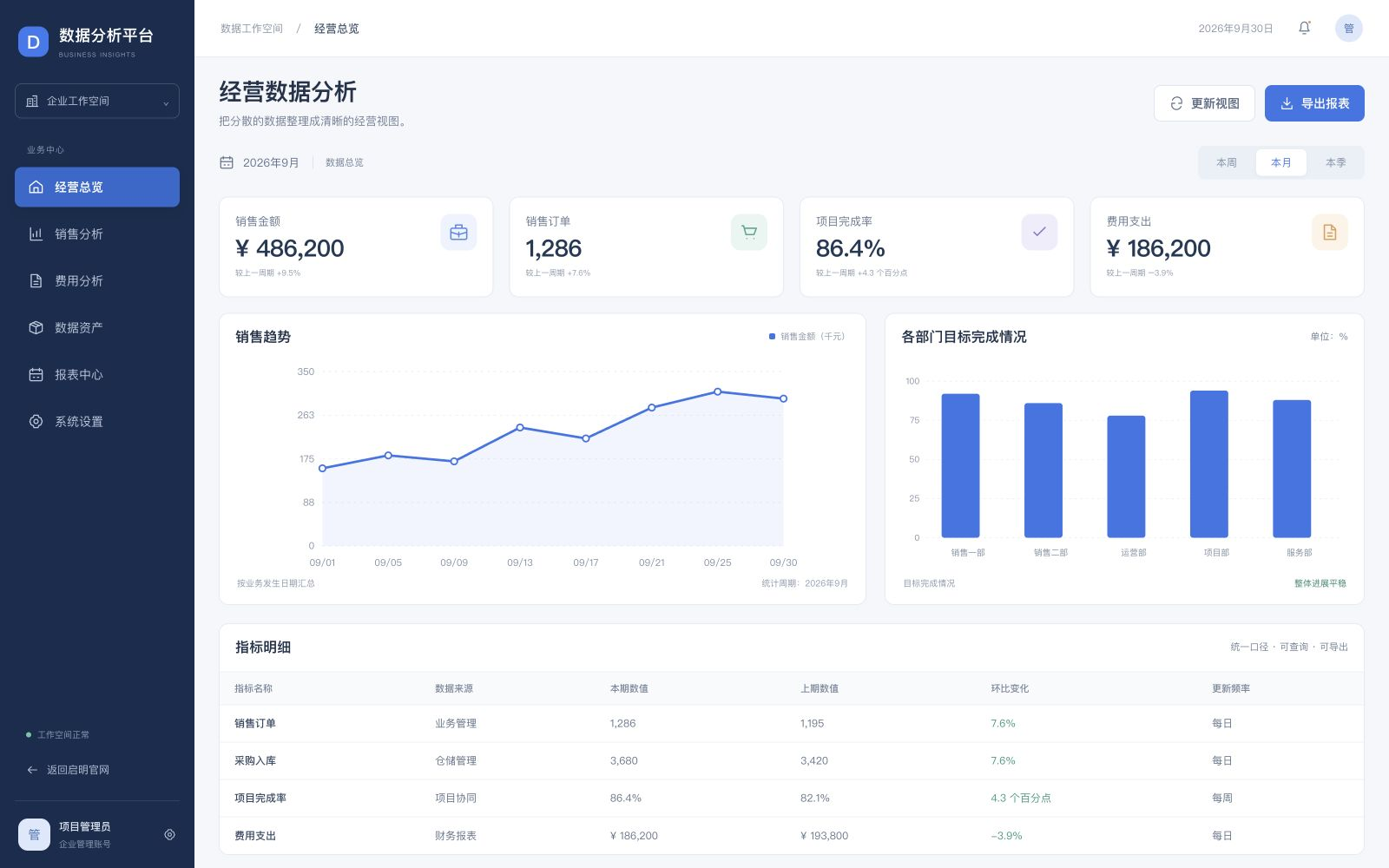Open the user avatar in top bar
The width and height of the screenshot is (1389, 868).
click(x=1348, y=28)
